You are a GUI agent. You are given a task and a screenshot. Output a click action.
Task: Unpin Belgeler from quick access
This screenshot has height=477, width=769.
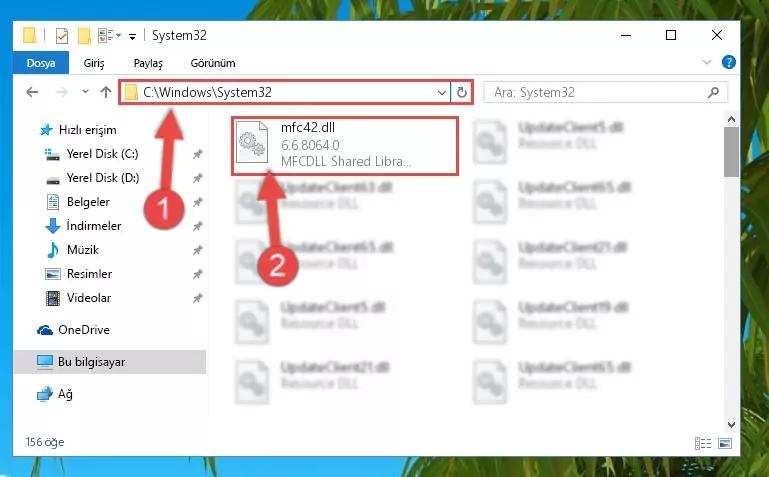click(198, 202)
